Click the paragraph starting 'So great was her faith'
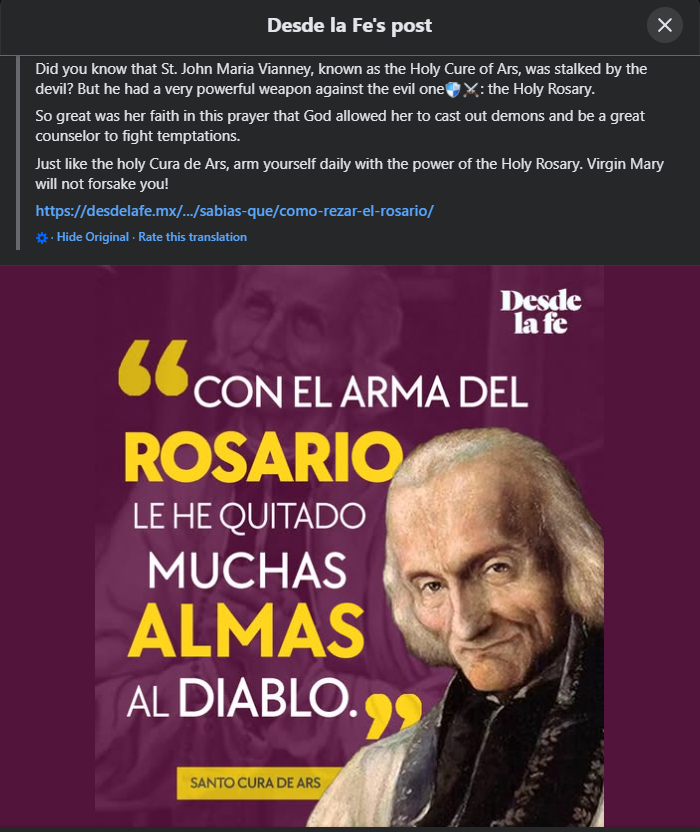 coord(340,126)
